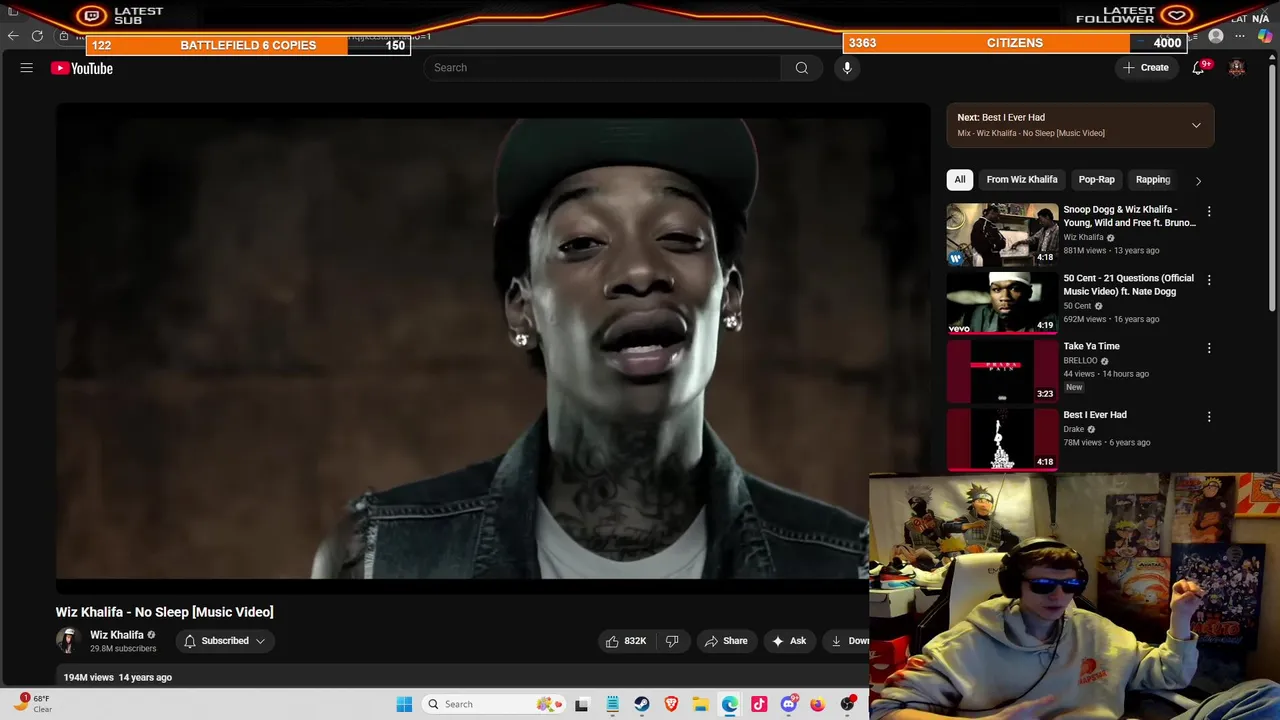Open Wiz Khalifa channel avatar
1280x720 pixels.
pyautogui.click(x=68, y=641)
